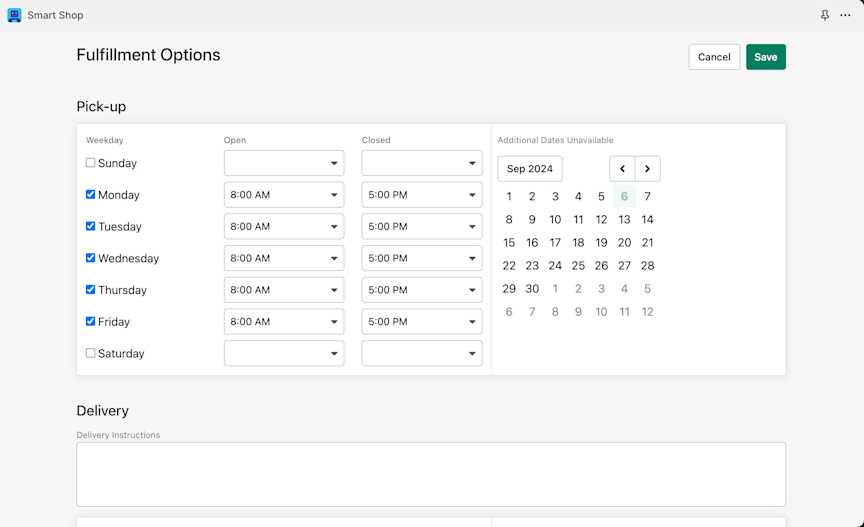This screenshot has width=864, height=527.
Task: Change Friday's 8:00 AM open time
Action: pos(284,321)
